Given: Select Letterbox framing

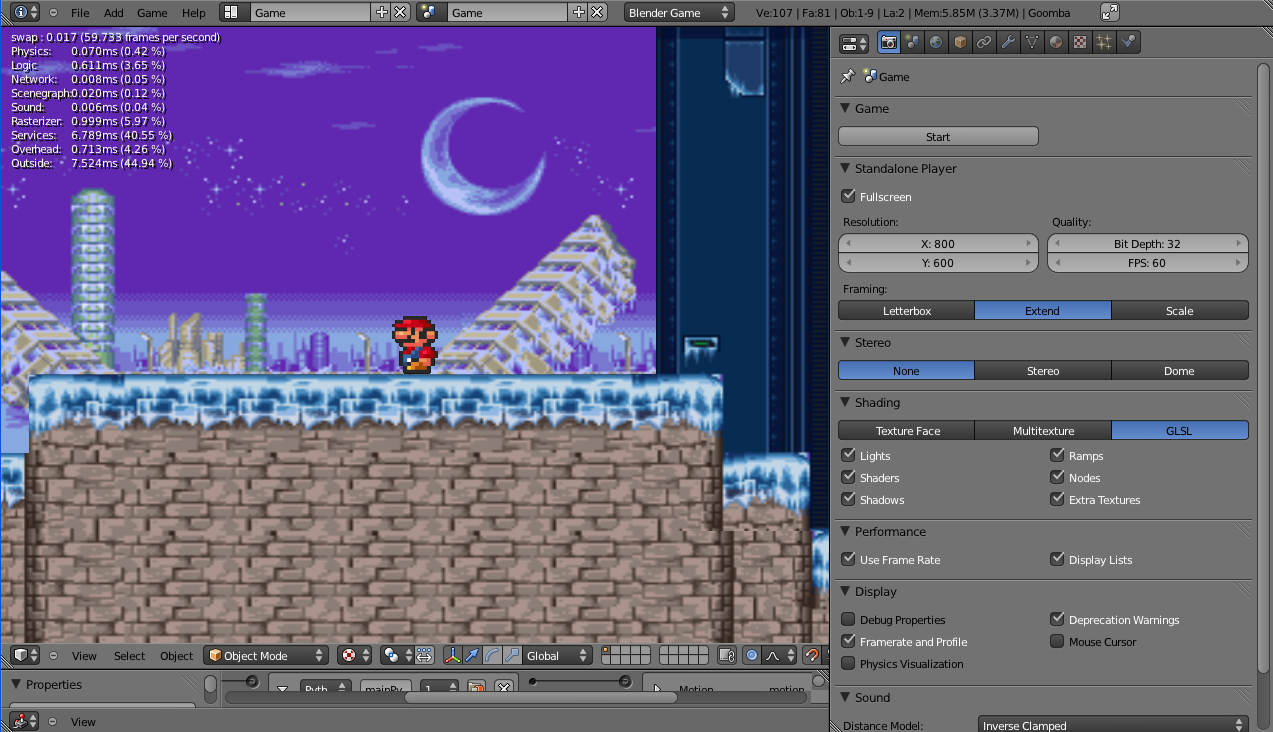Looking at the screenshot, I should (906, 310).
